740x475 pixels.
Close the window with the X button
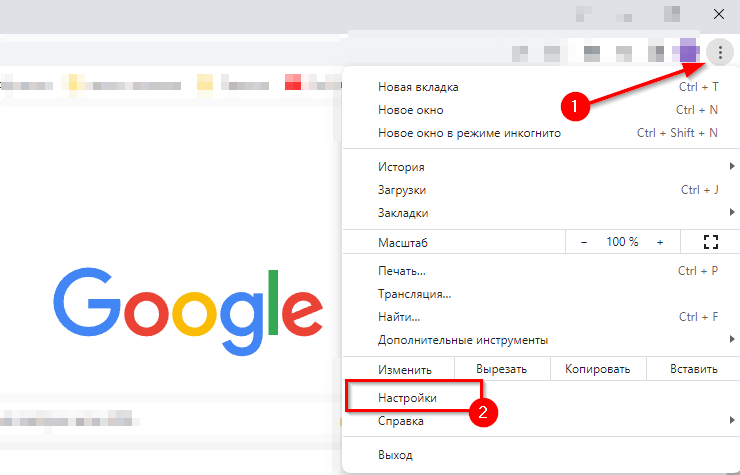click(x=718, y=14)
